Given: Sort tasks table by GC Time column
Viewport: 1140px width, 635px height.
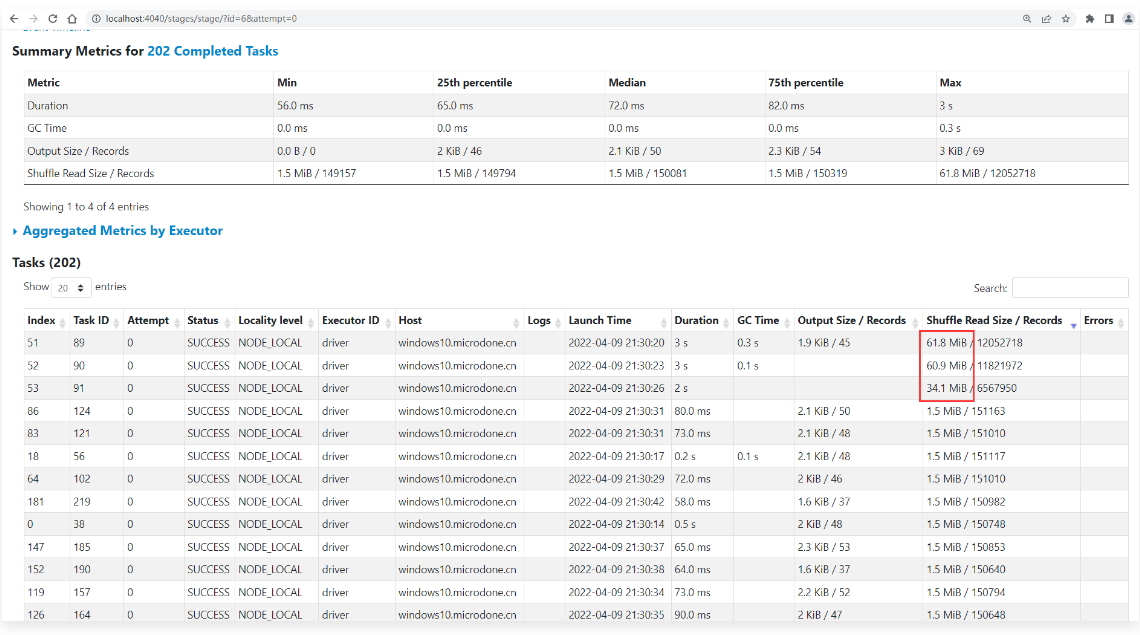Looking at the screenshot, I should coord(763,321).
